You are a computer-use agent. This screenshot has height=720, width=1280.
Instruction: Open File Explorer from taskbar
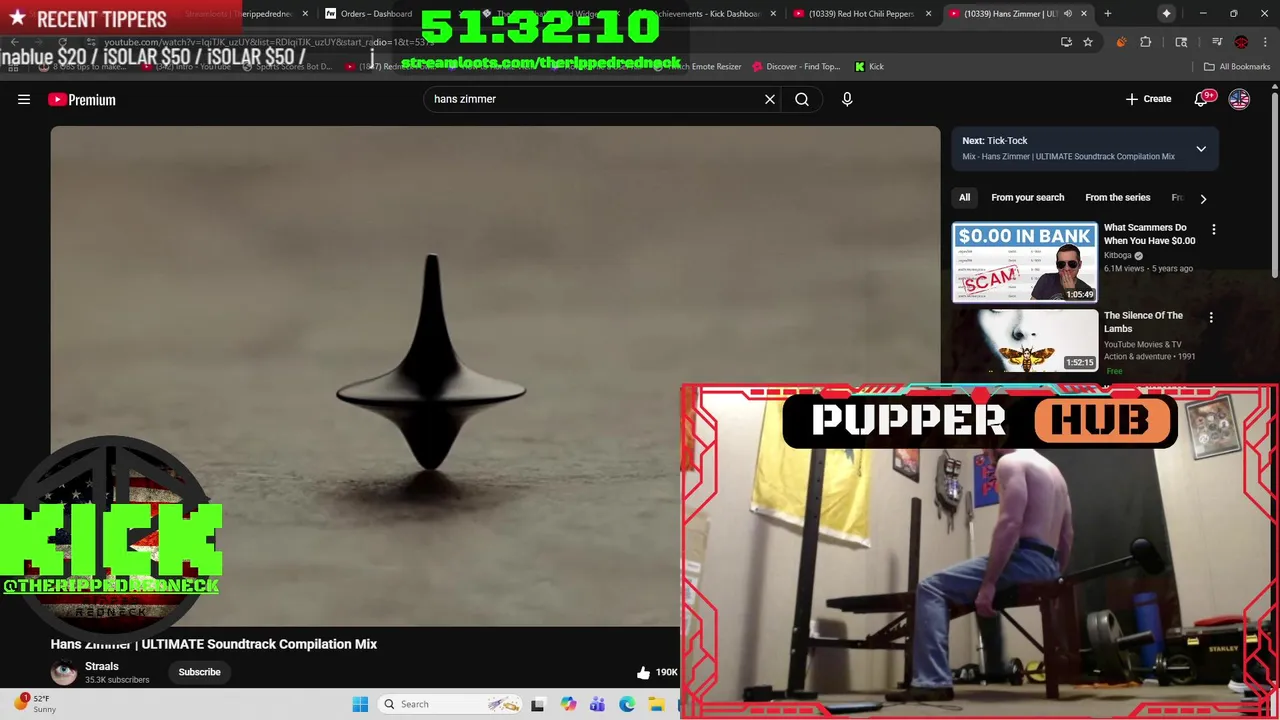[656, 704]
